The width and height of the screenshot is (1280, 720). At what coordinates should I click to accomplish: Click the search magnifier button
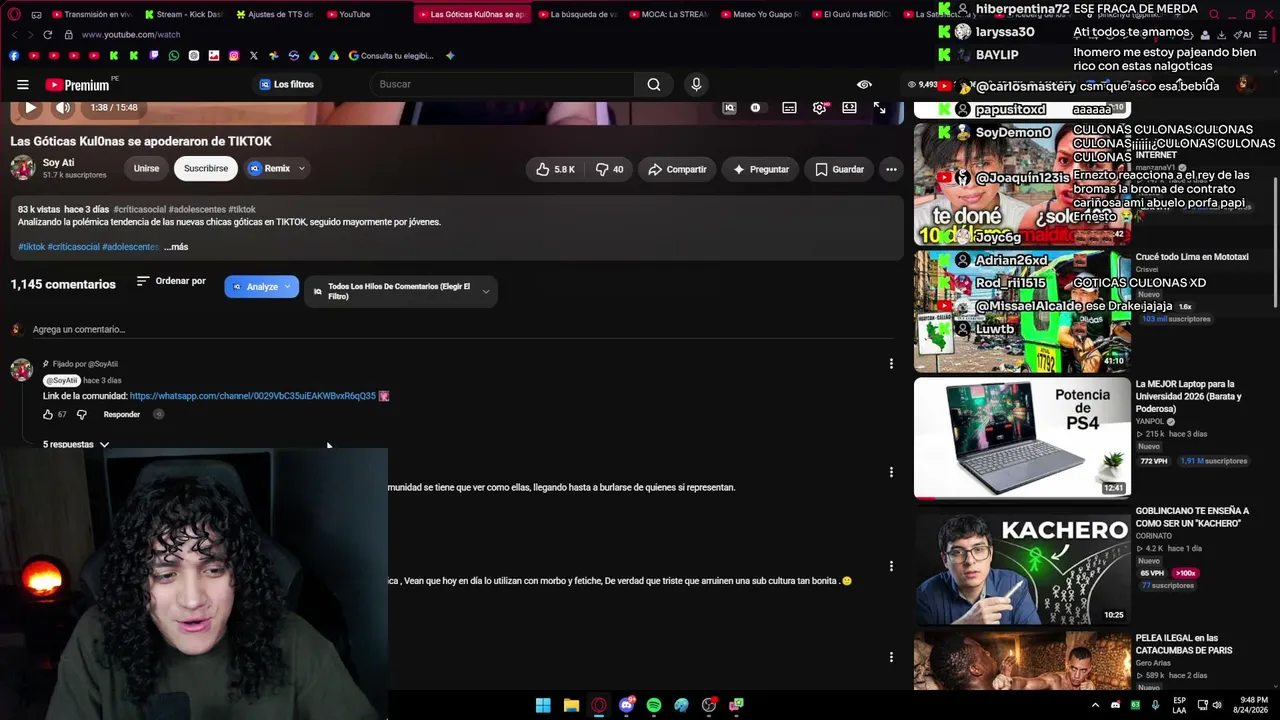tap(654, 85)
